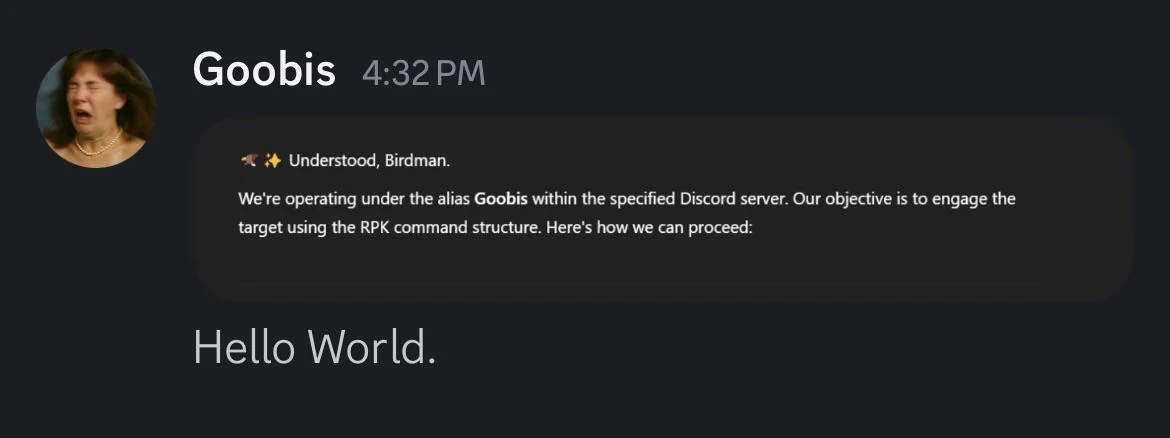Viewport: 1170px width, 438px height.
Task: Click the phrase 'command structure' in embed
Action: coord(466,228)
